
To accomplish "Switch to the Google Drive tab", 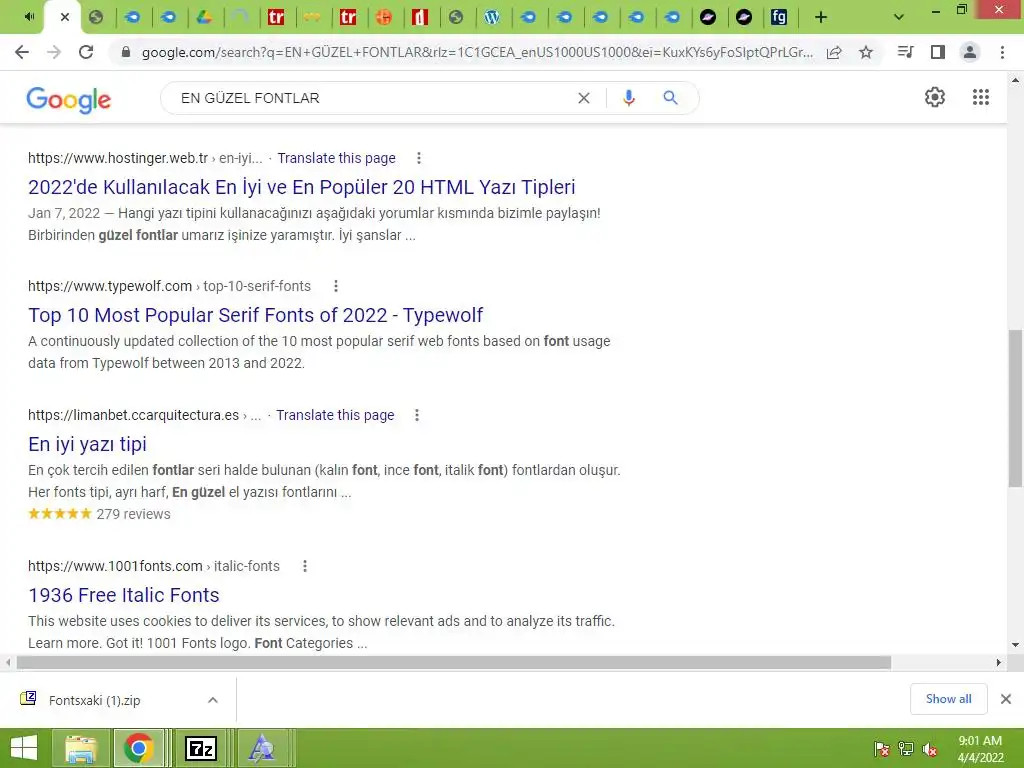I will 204,18.
